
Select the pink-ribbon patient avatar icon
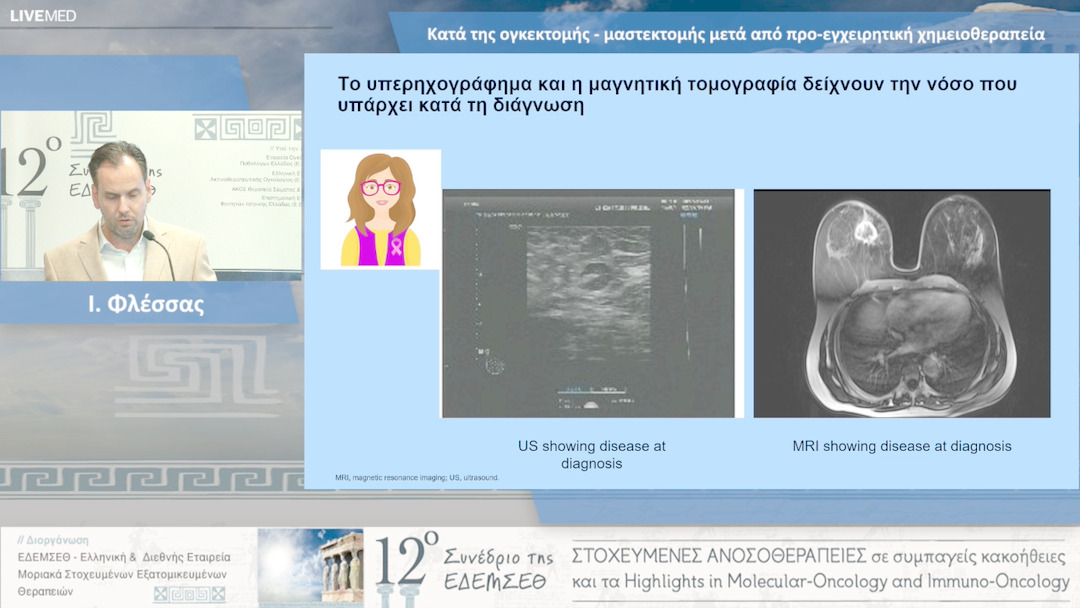click(x=380, y=210)
